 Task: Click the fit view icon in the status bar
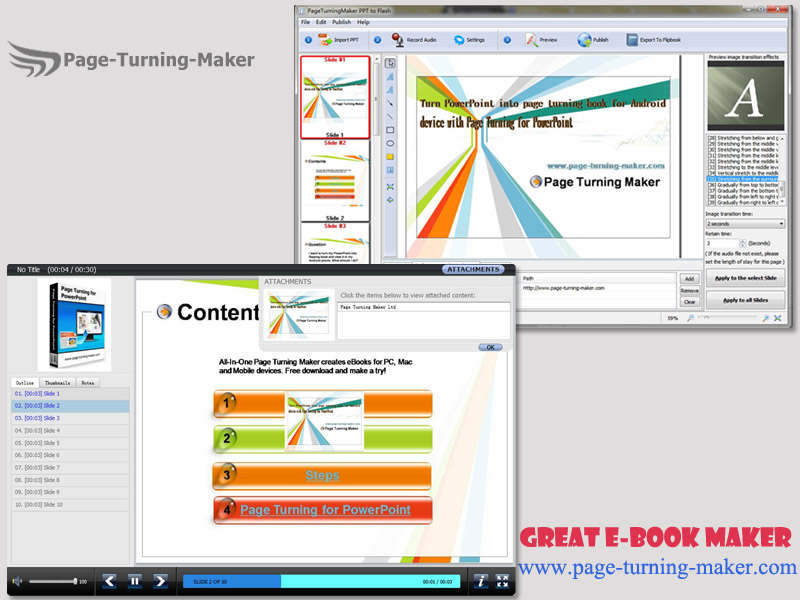[x=778, y=318]
